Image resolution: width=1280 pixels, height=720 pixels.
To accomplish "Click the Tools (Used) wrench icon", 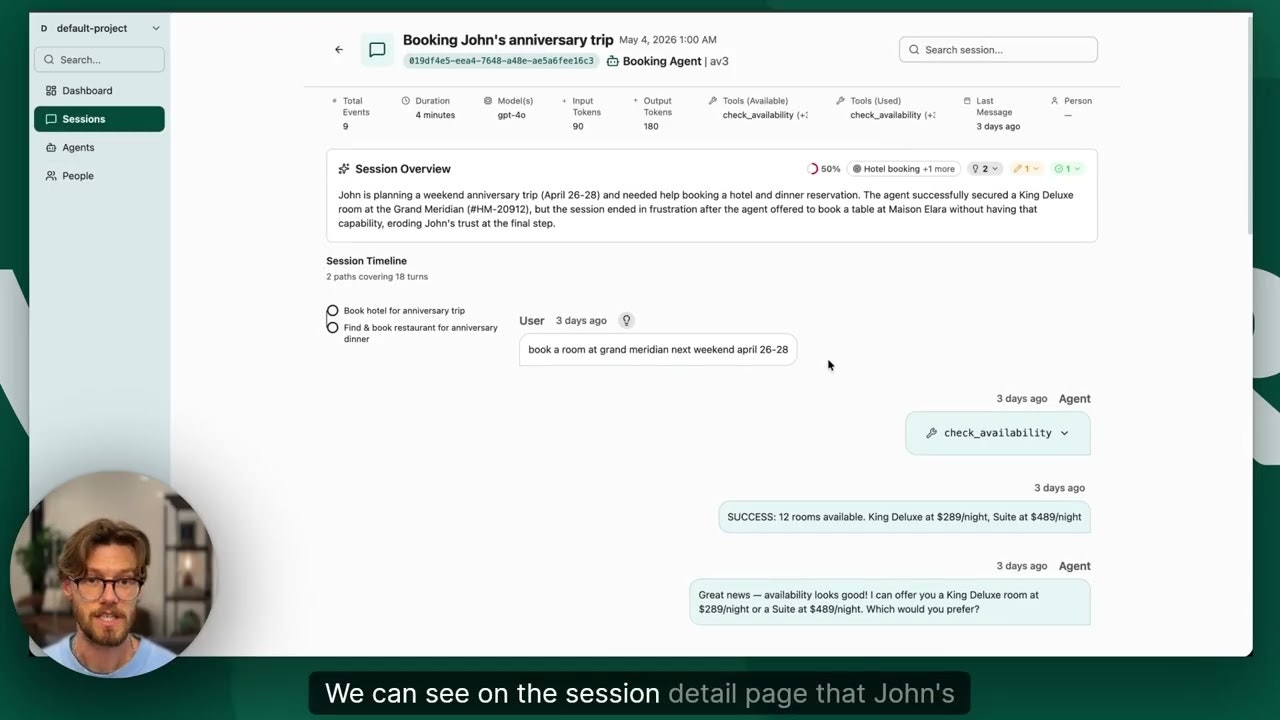I will 840,101.
